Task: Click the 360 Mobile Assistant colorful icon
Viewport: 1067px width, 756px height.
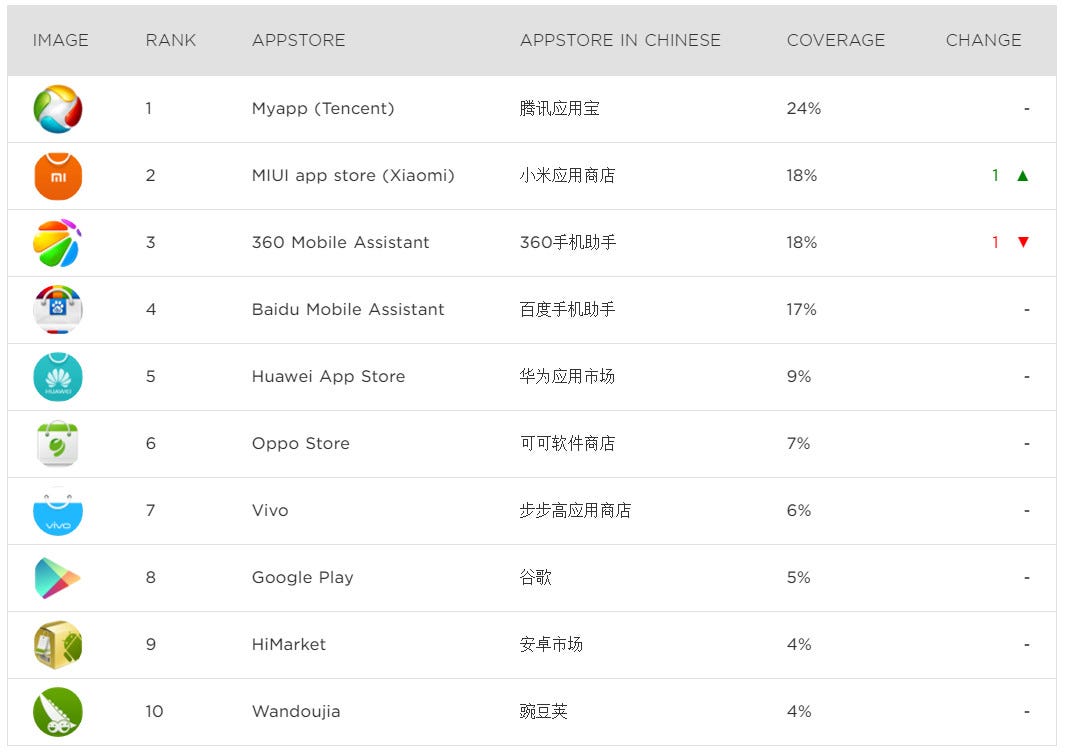Action: pos(58,243)
